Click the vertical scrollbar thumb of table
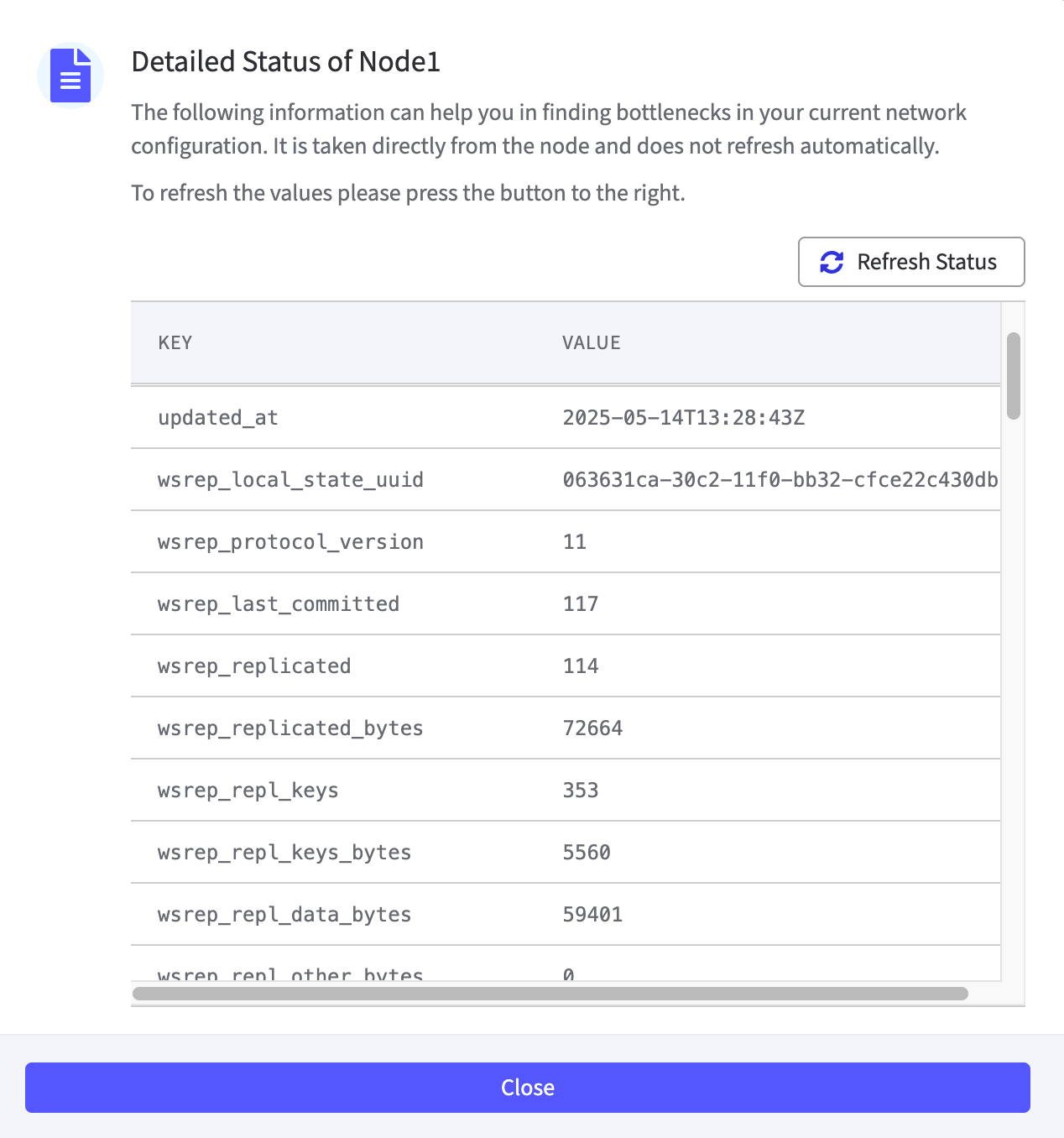The image size is (1064, 1138). (1014, 375)
